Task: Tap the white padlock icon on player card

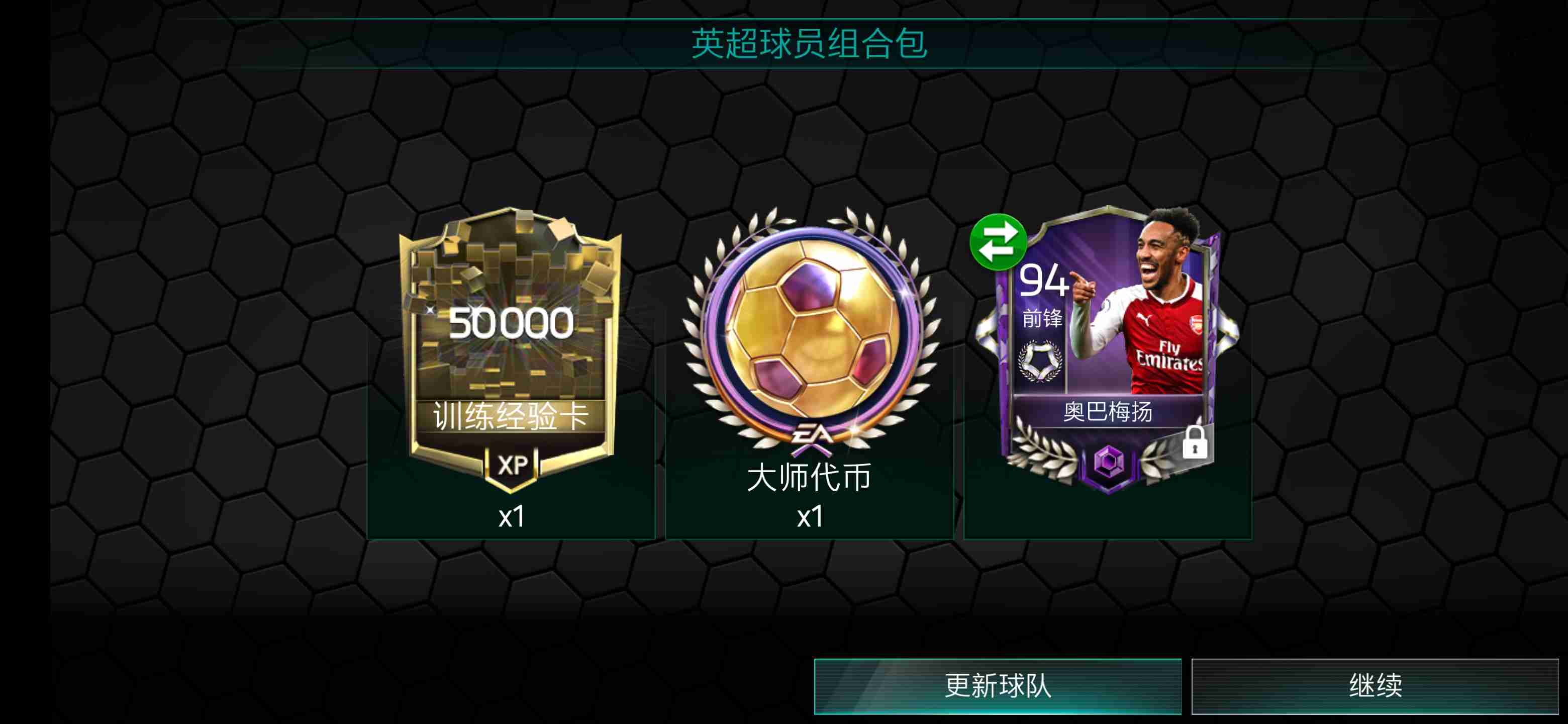Action: (x=1194, y=442)
